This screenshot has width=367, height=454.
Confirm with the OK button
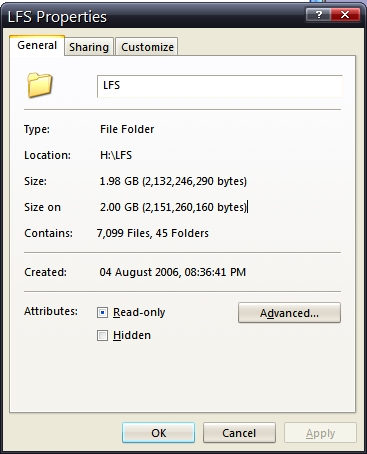pos(158,433)
